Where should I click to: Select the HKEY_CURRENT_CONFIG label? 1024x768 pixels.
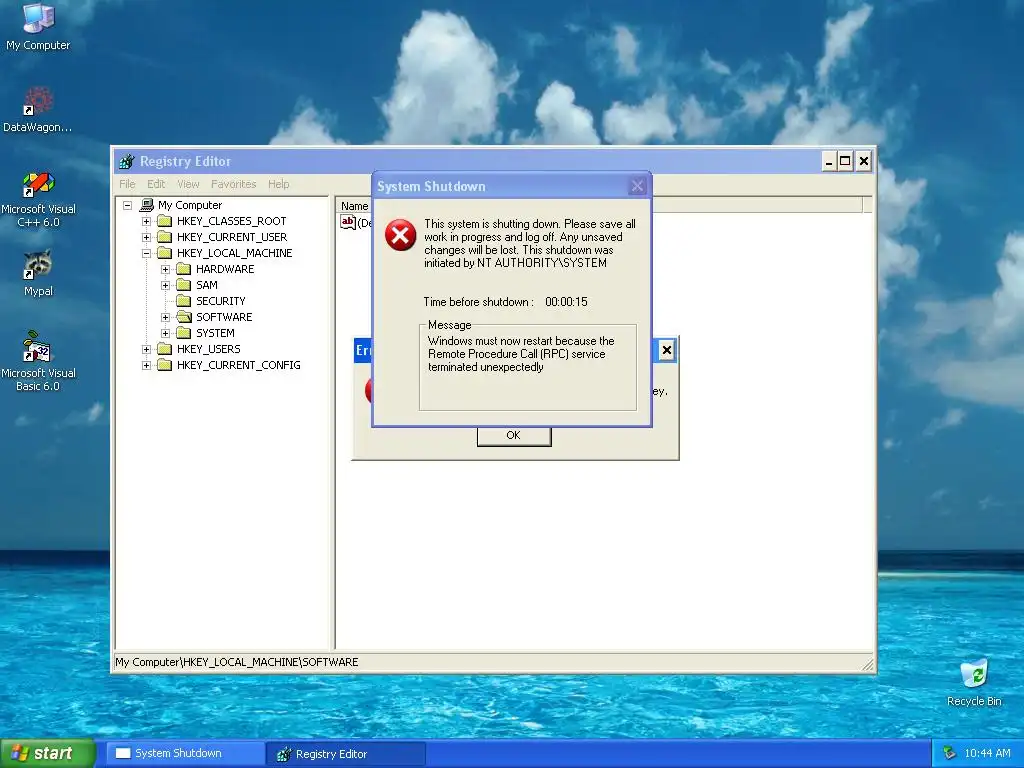238,365
